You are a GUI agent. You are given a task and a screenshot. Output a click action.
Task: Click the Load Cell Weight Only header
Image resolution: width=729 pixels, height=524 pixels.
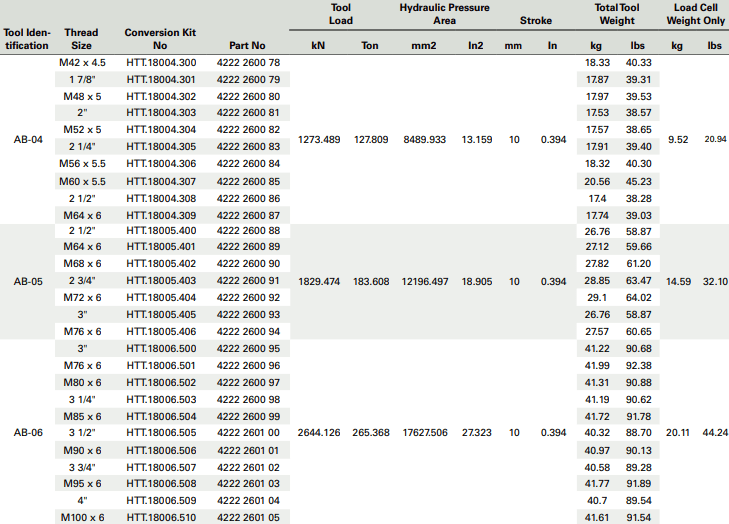(695, 13)
